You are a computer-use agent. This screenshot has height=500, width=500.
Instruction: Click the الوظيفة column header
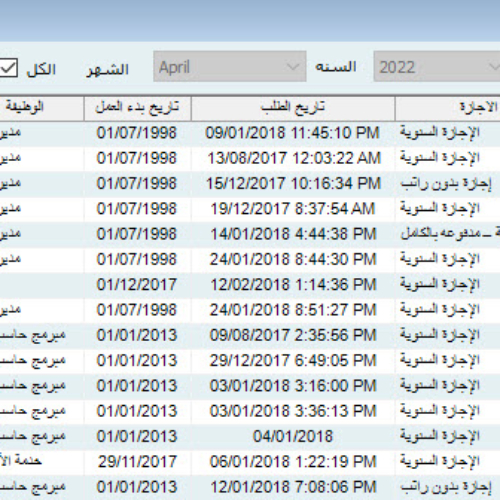click(41, 108)
